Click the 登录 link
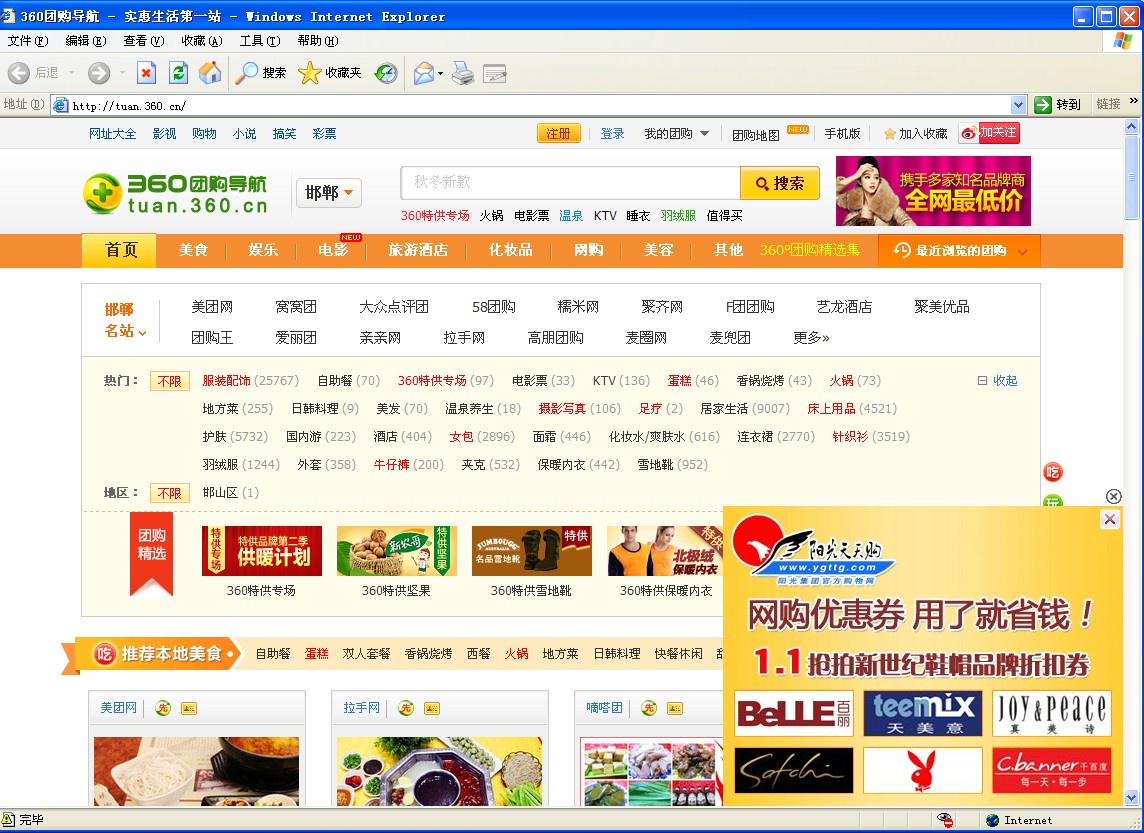The width and height of the screenshot is (1144, 833). click(612, 133)
